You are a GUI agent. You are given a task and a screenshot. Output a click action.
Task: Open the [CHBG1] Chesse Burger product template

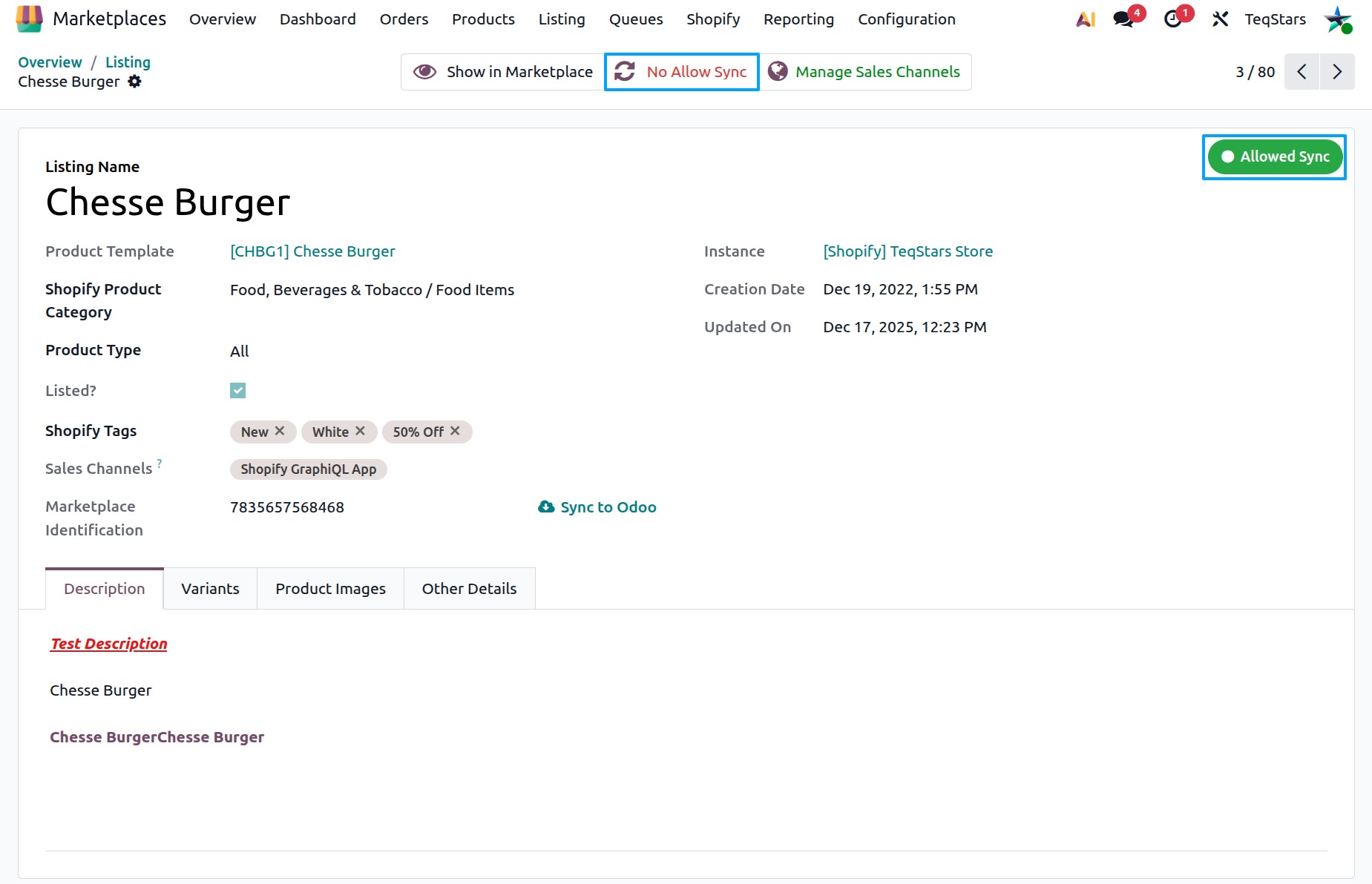(x=312, y=251)
